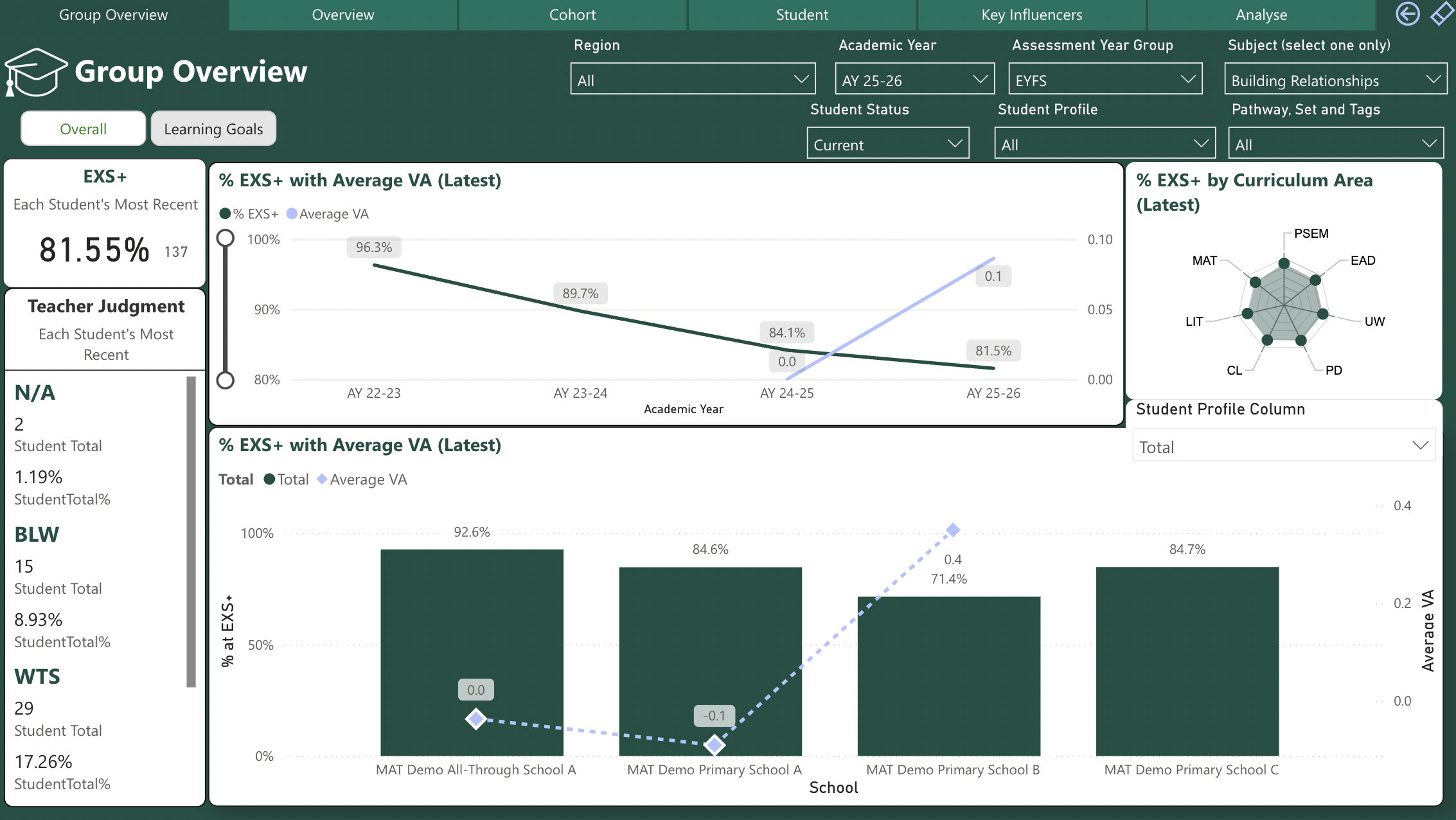Open the Key Influencers tab
1456x820 pixels.
1031,15
